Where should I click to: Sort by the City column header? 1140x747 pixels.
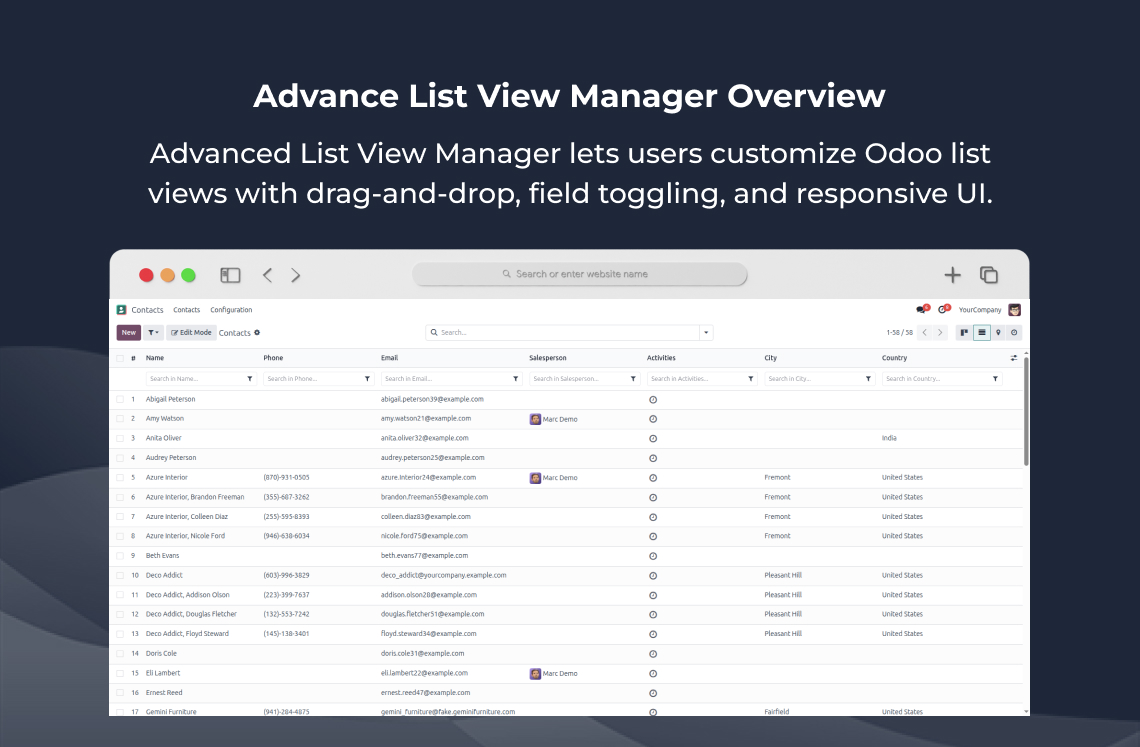pos(771,358)
